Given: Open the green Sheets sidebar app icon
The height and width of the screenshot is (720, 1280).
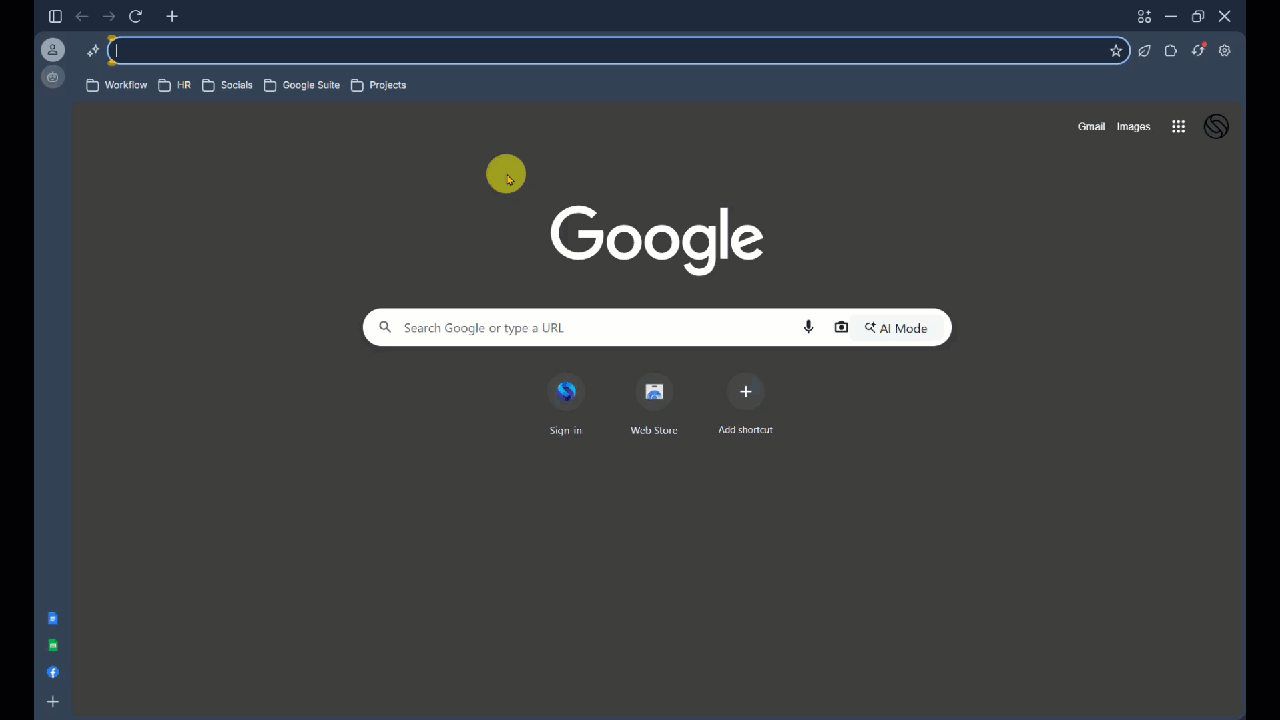Looking at the screenshot, I should point(53,646).
